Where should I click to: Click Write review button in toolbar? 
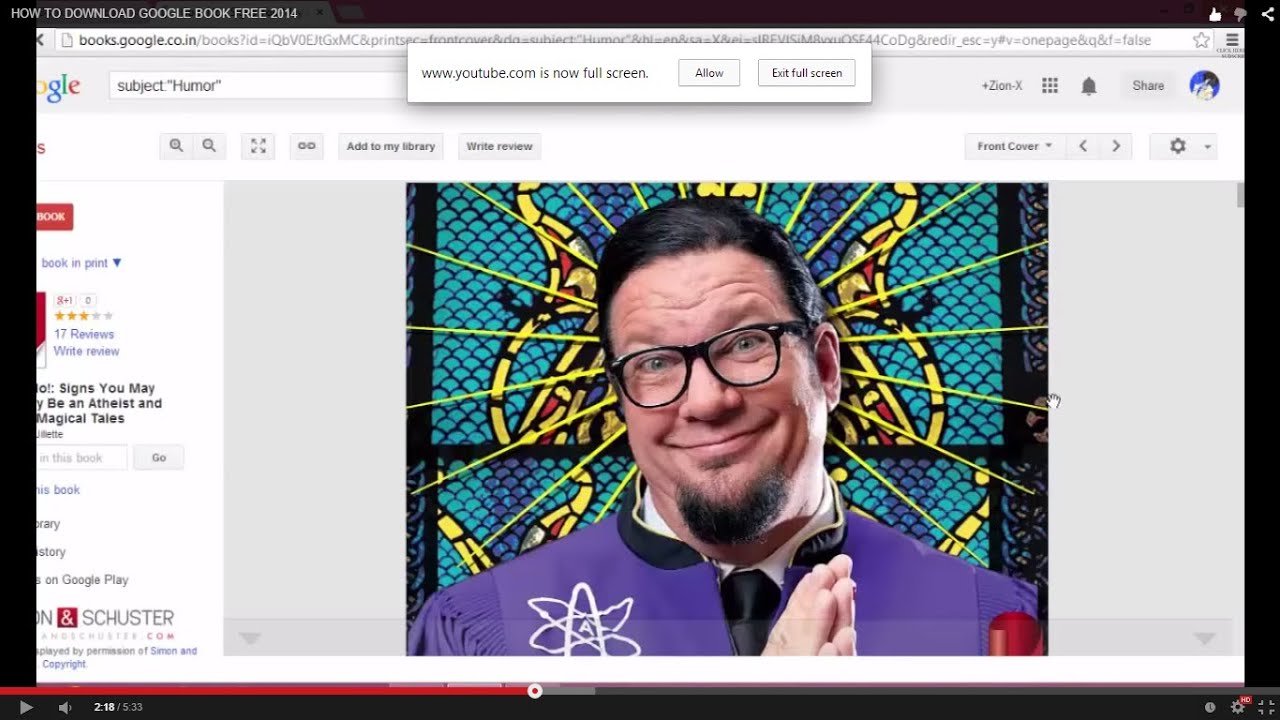pos(499,146)
